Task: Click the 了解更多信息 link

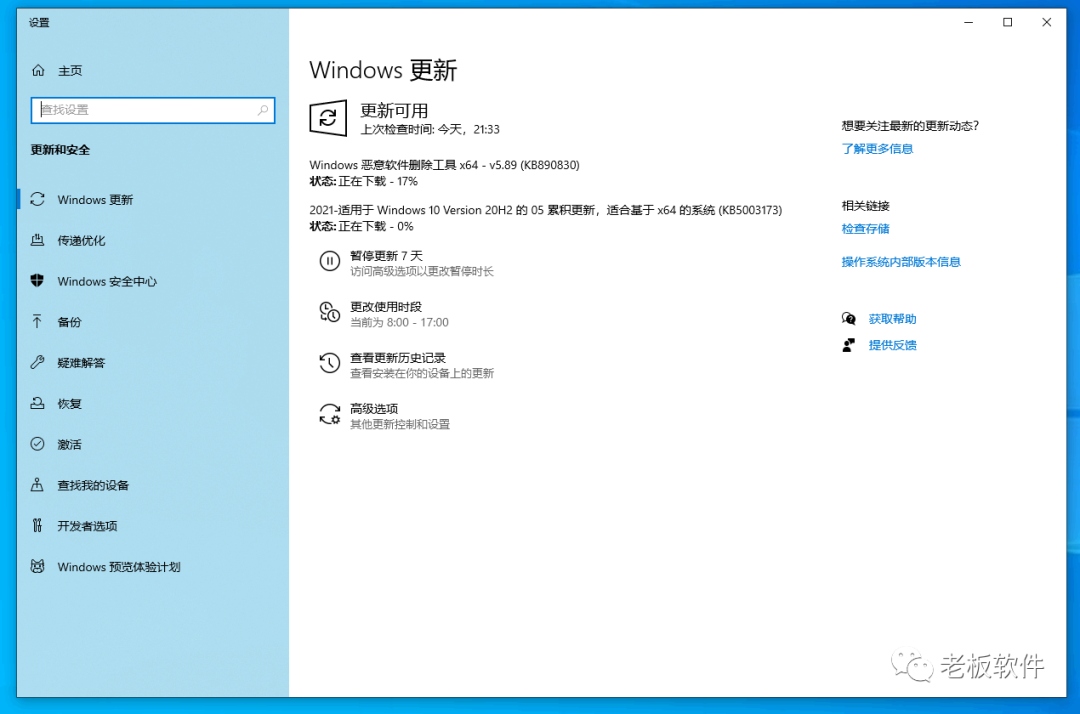Action: (x=877, y=149)
